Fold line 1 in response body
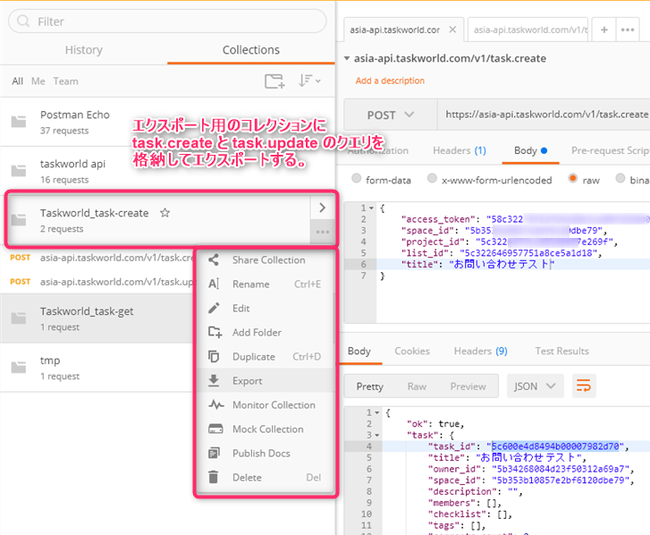The image size is (650, 535). pos(377,413)
